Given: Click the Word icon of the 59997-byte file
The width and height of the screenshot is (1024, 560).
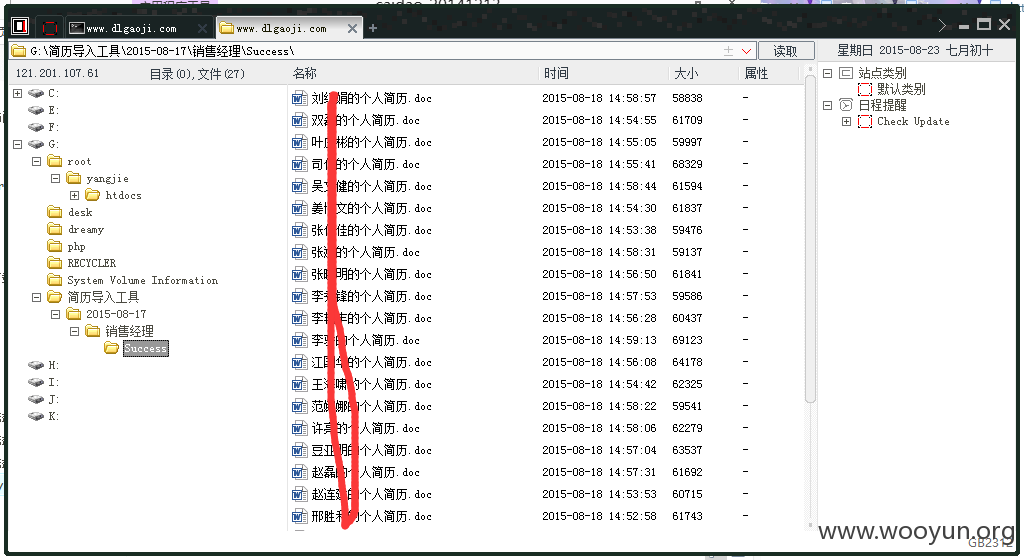Looking at the screenshot, I should [299, 142].
